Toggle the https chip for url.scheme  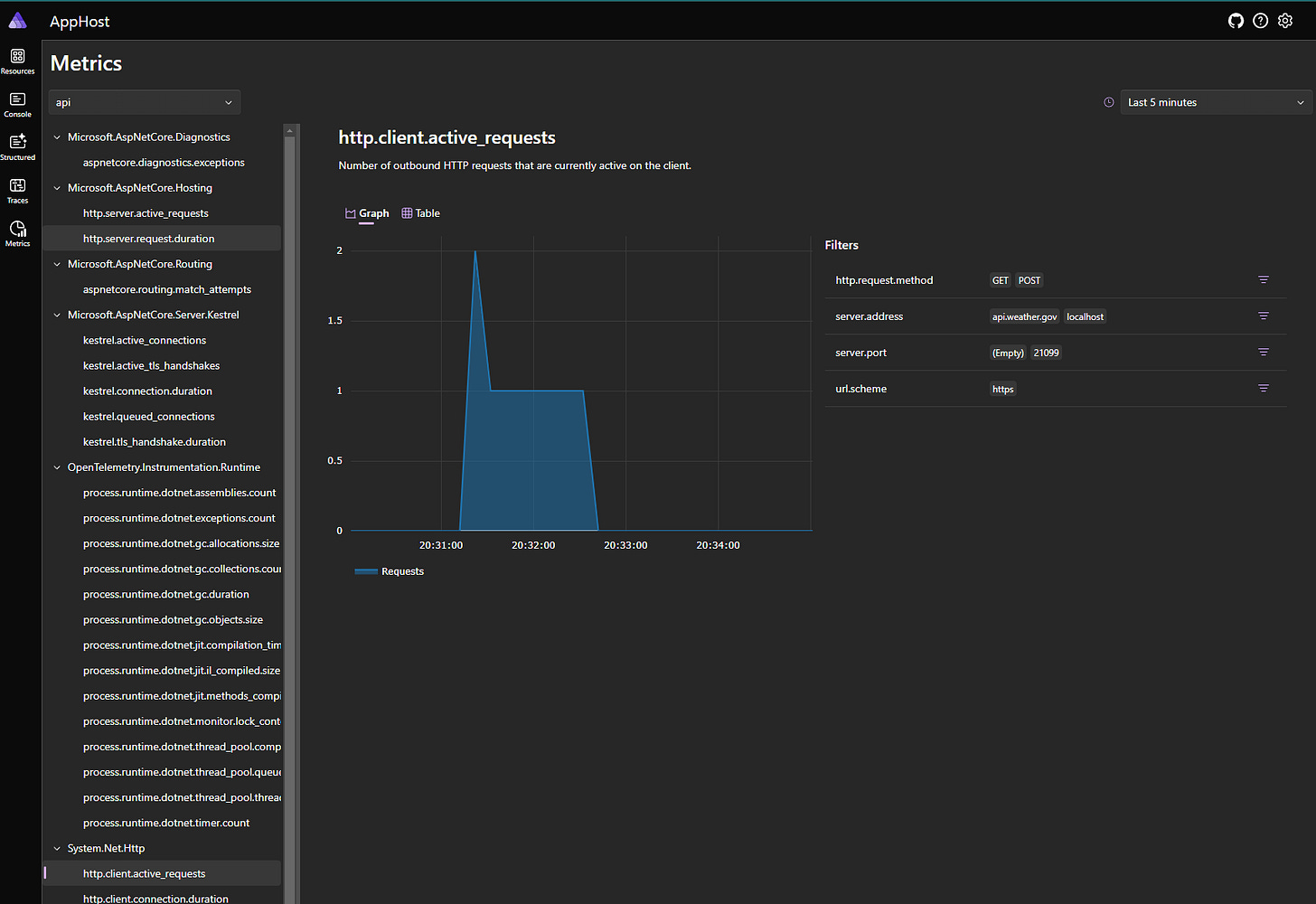tap(1002, 388)
